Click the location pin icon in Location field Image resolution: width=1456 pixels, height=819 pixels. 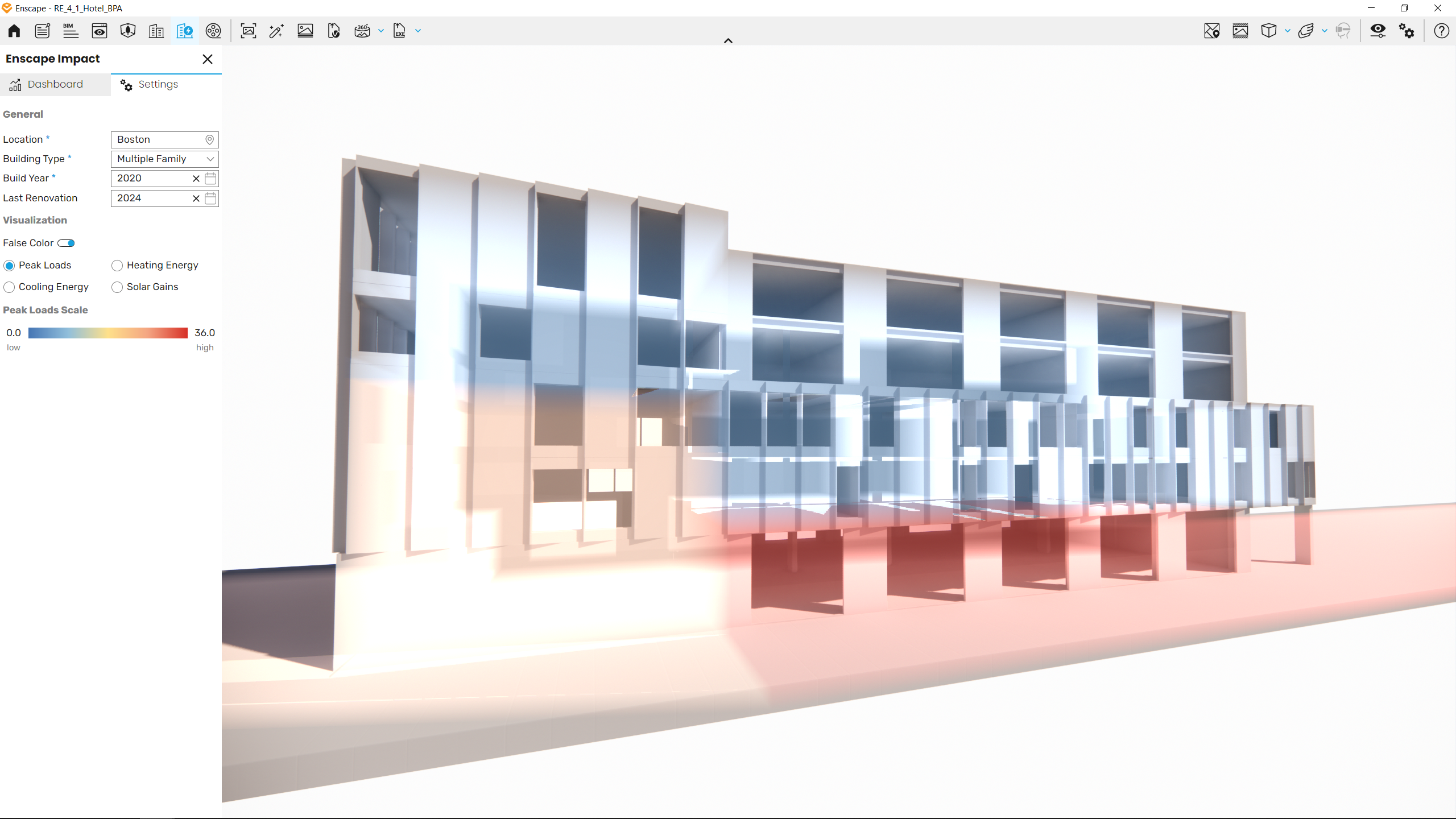pos(209,140)
